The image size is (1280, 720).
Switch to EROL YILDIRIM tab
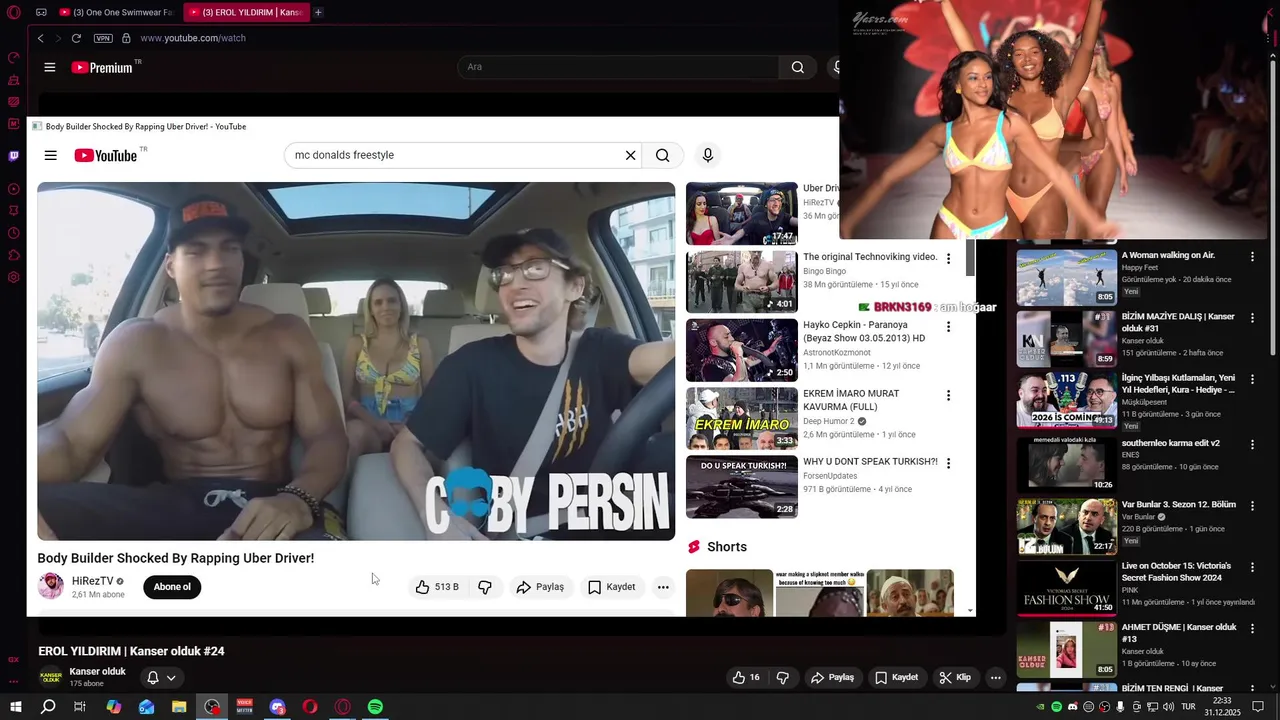[246, 12]
